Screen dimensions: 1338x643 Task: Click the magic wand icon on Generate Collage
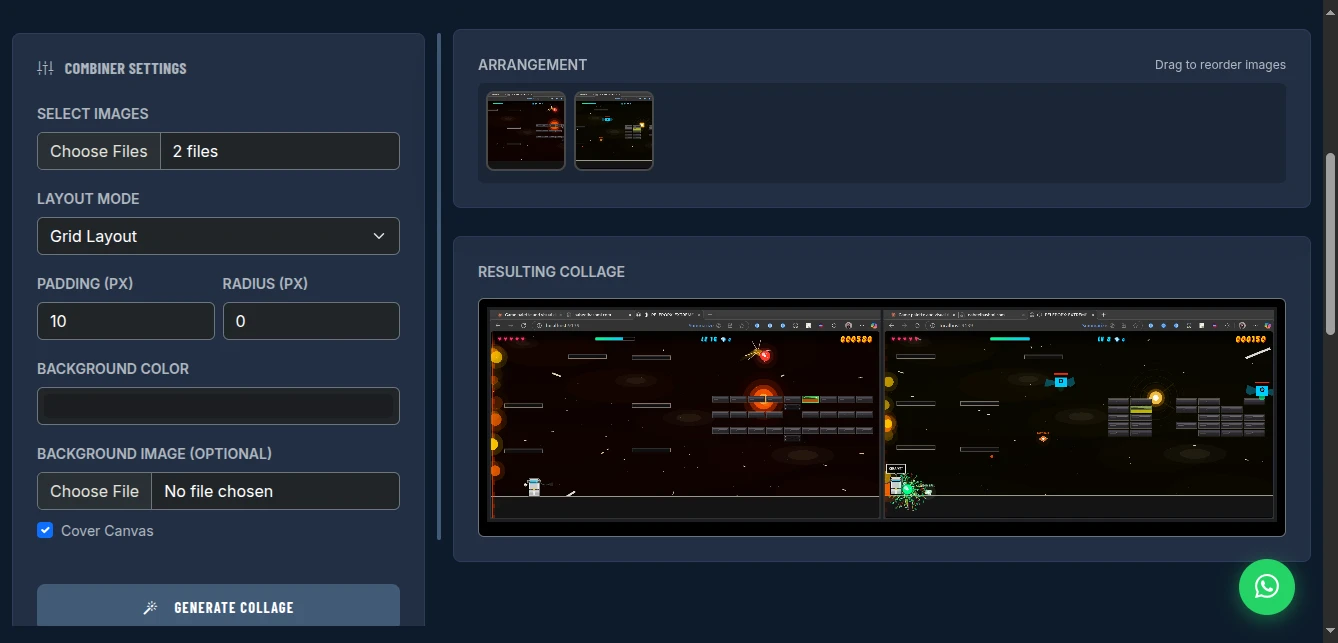click(151, 607)
